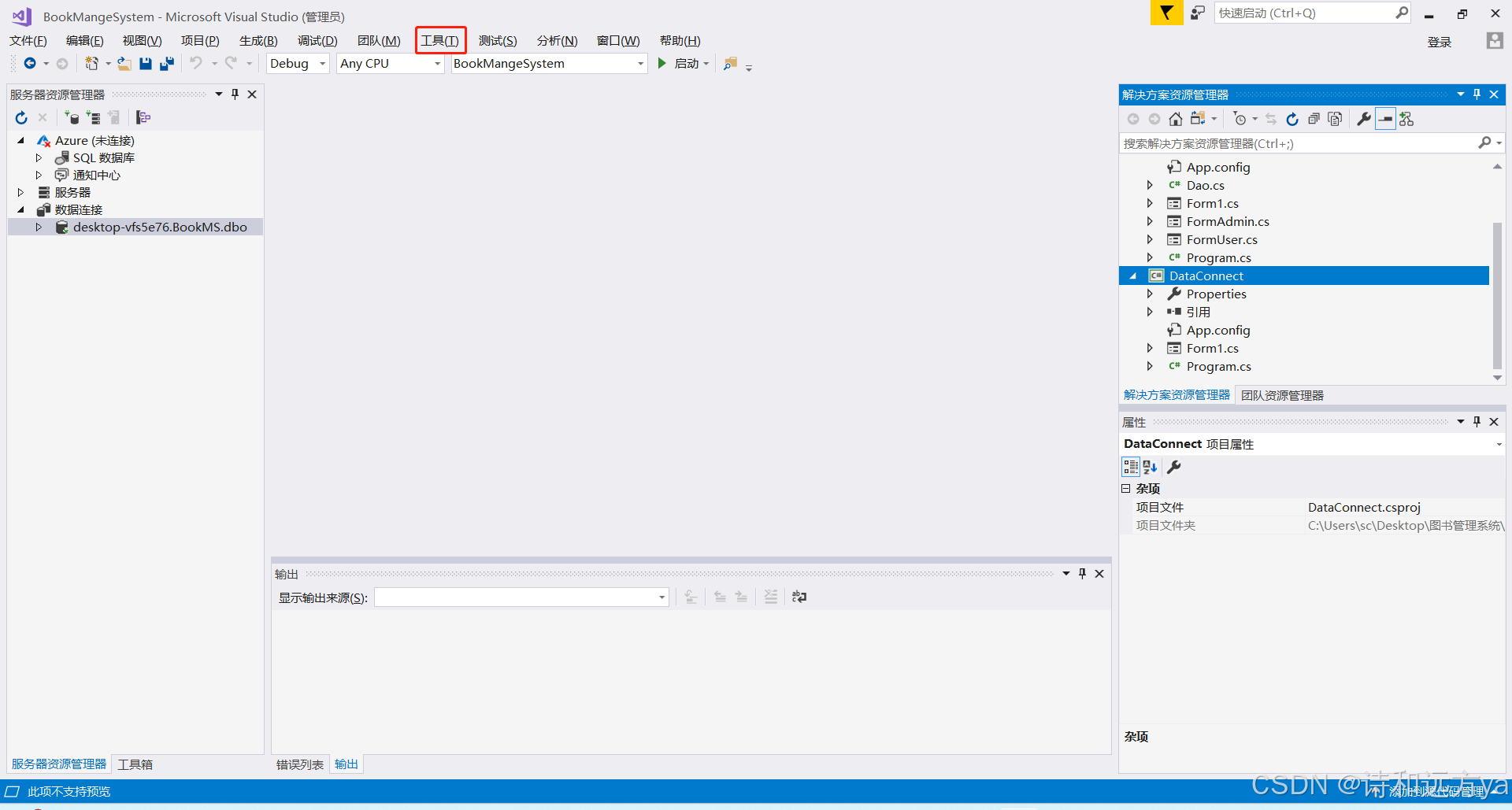Pin toggle for Server Explorer panel auto-hide
Image resolution: width=1512 pixels, height=810 pixels.
[235, 94]
